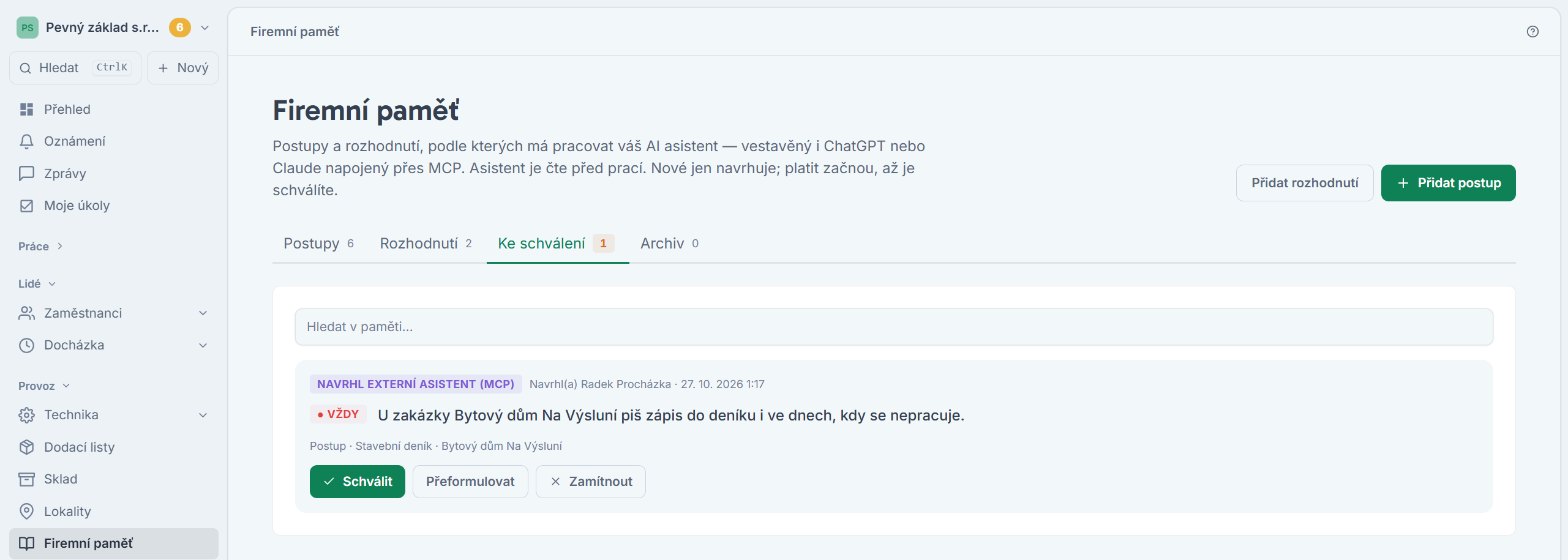Click the notification badge showing 6

(x=180, y=28)
